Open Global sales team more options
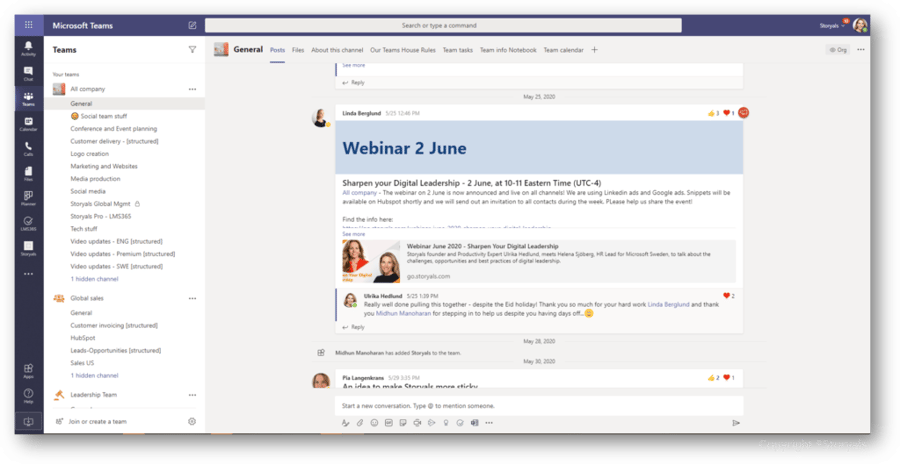Image resolution: width=900 pixels, height=464 pixels. tap(192, 298)
